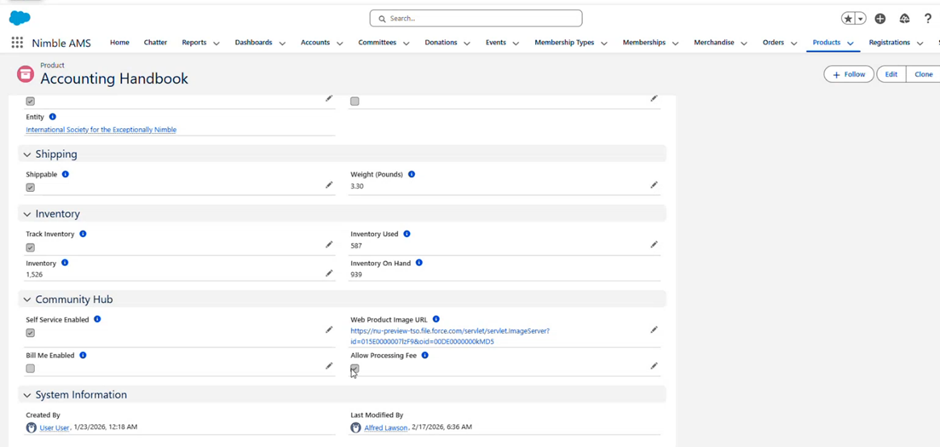
Task: Toggle the Bill Me Enabled checkbox
Action: [x=31, y=369]
